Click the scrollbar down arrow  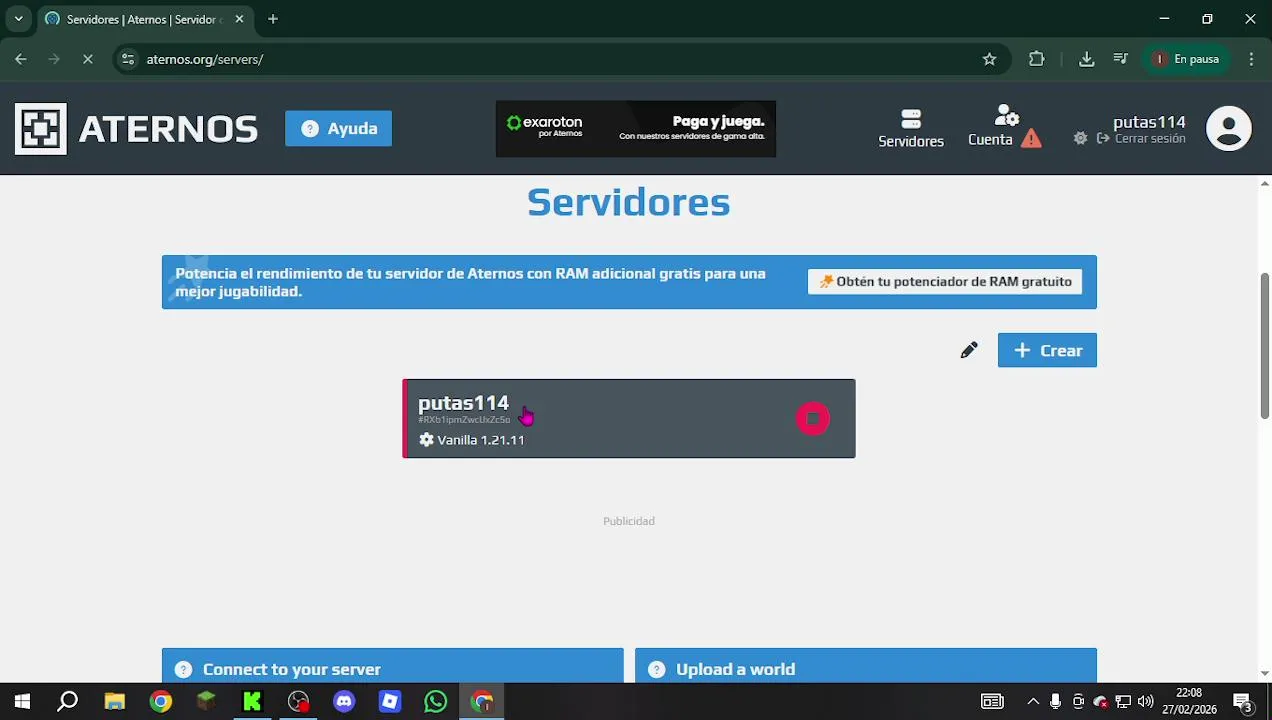tap(1264, 674)
